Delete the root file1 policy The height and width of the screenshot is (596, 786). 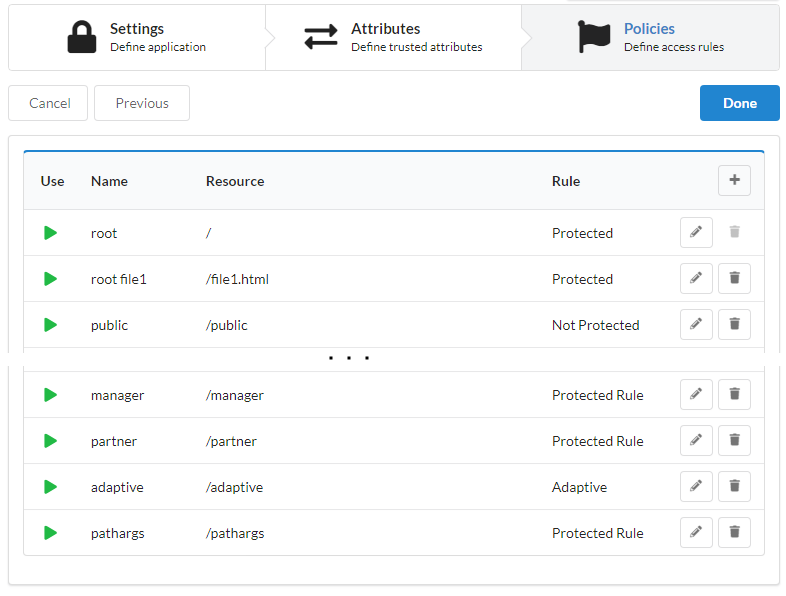(x=734, y=278)
